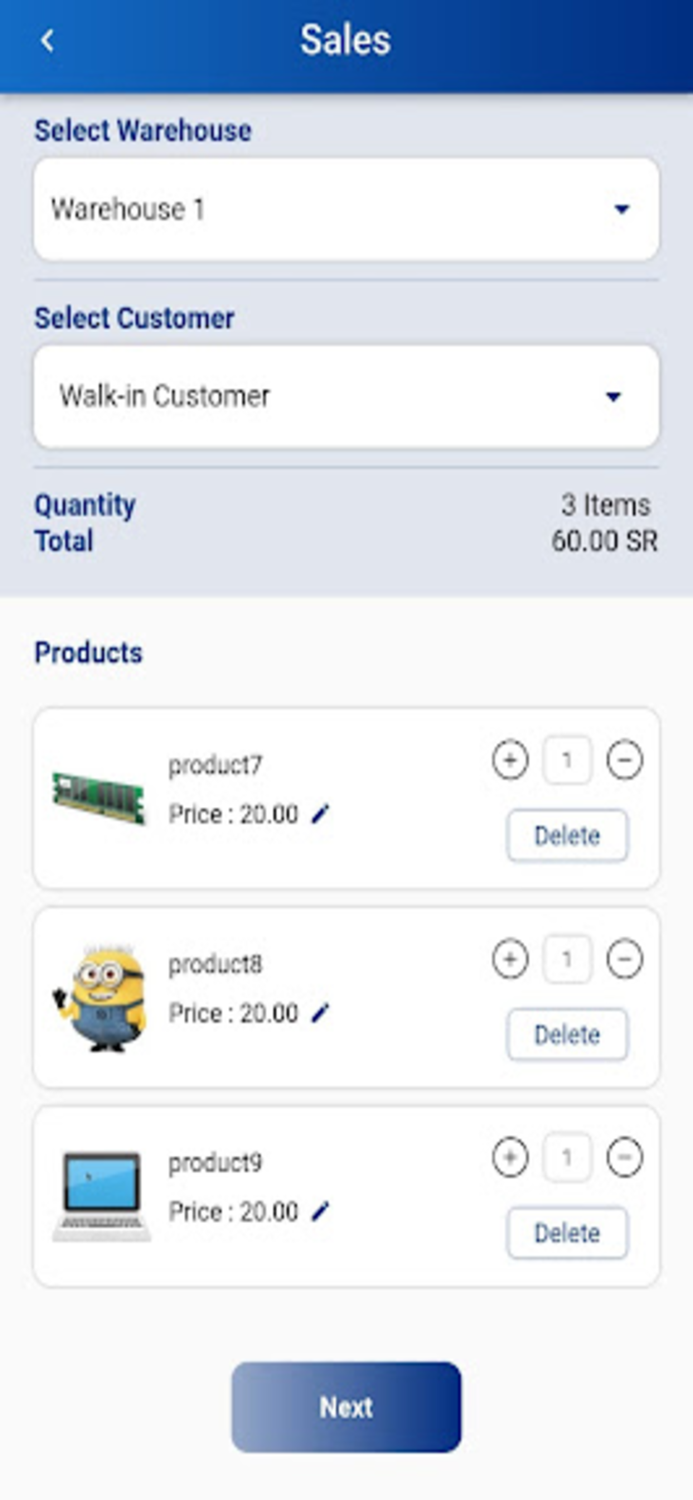Viewport: 693px width, 1500px height.
Task: Open the Select Warehouse dropdown
Action: tap(346, 209)
